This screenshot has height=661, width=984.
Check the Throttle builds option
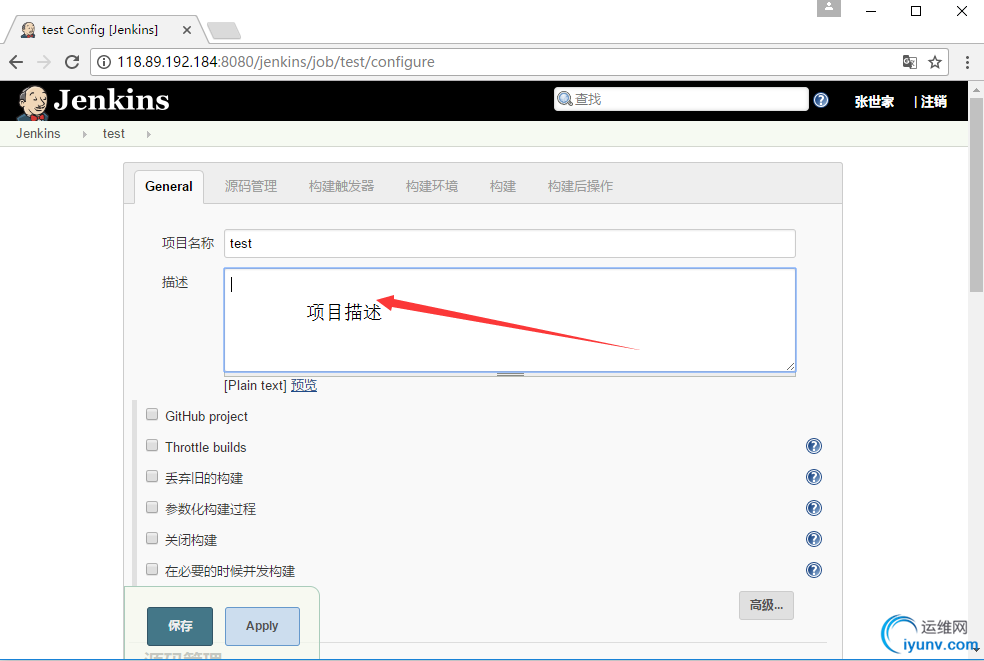[x=152, y=445]
